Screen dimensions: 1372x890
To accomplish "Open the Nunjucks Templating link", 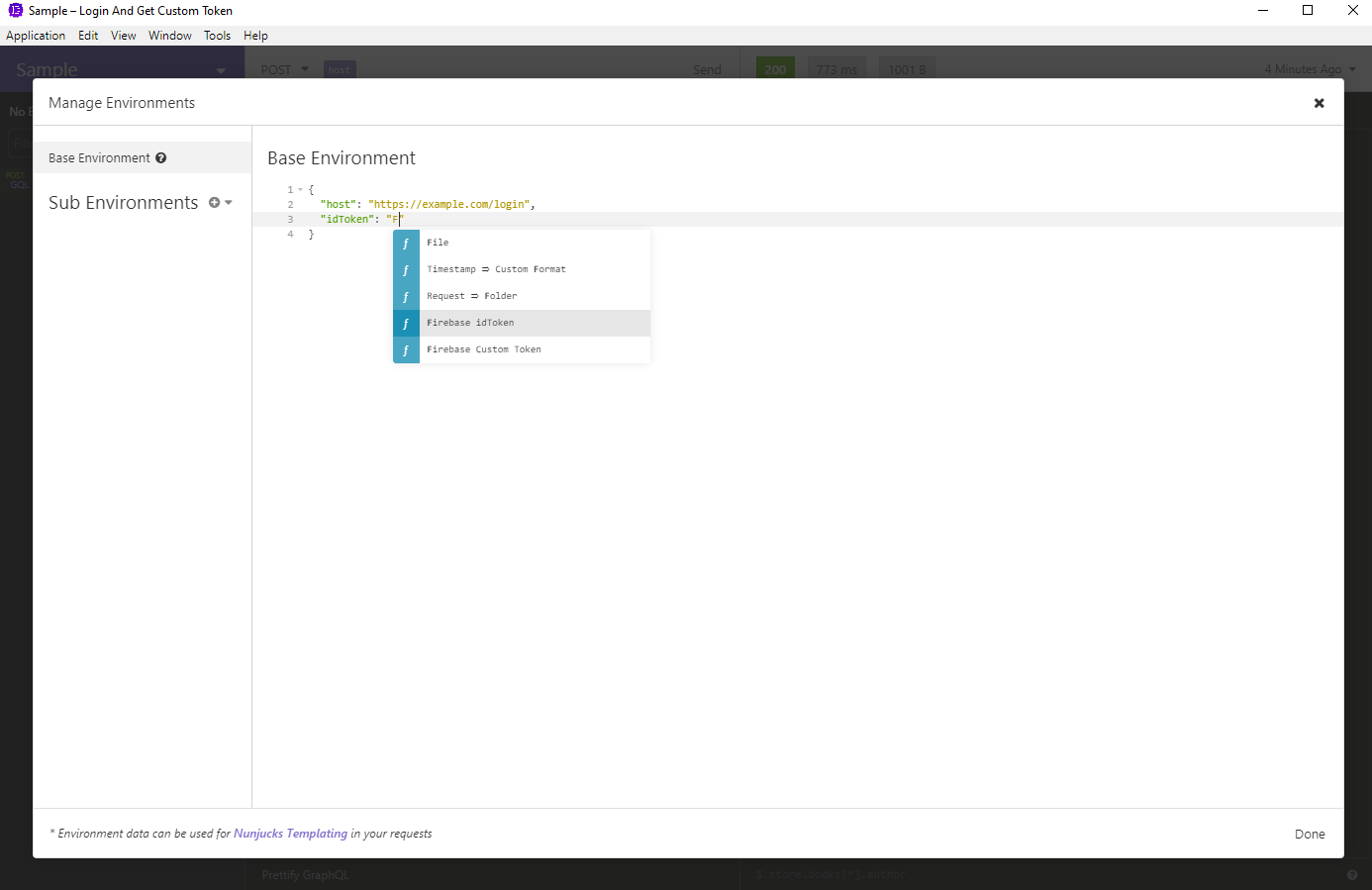I will tap(290, 834).
